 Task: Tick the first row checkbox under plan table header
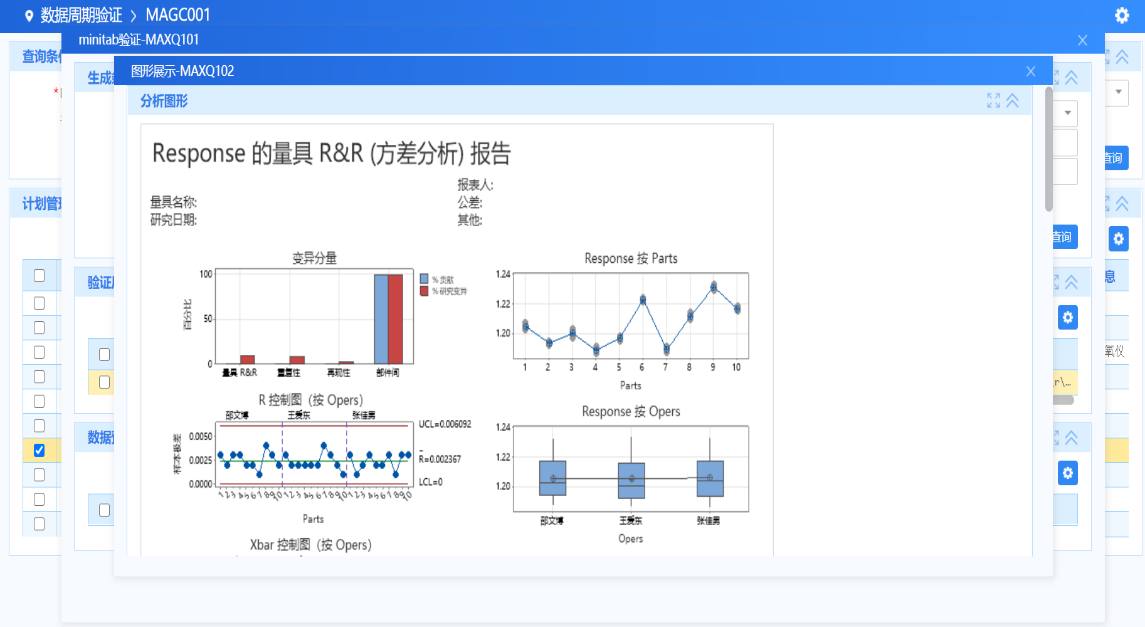pos(39,303)
